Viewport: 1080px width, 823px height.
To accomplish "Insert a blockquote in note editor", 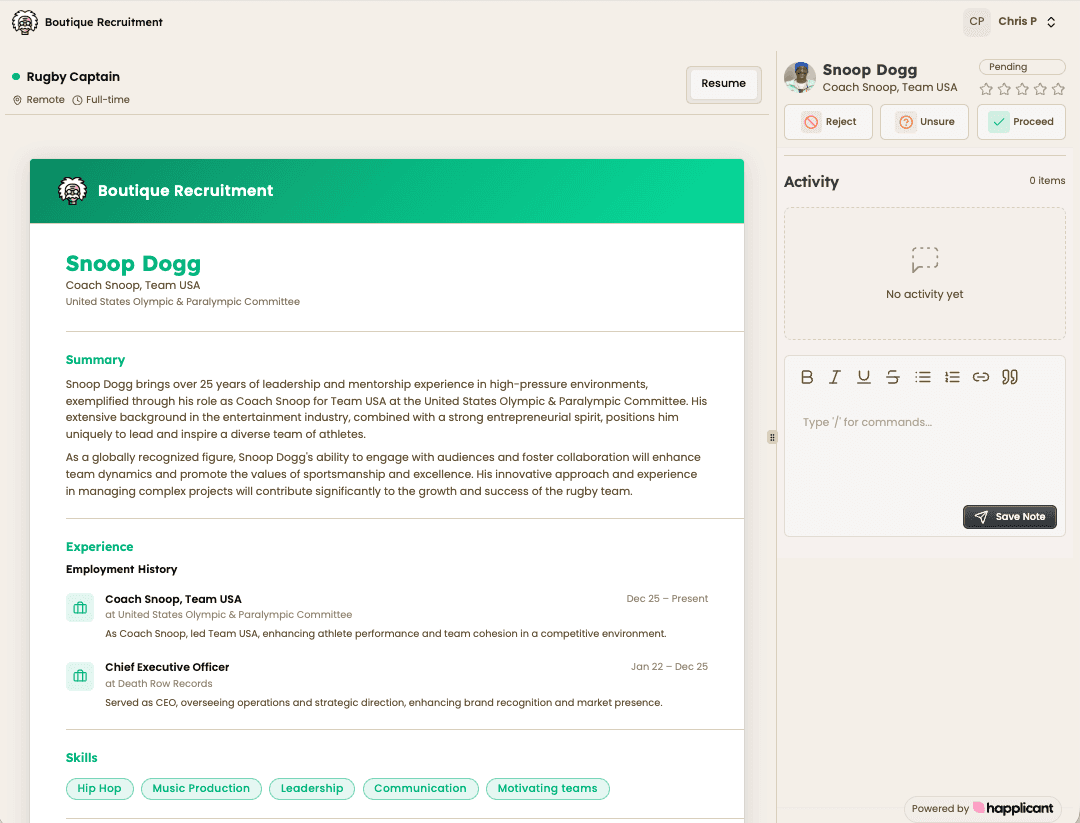I will pos(1010,377).
